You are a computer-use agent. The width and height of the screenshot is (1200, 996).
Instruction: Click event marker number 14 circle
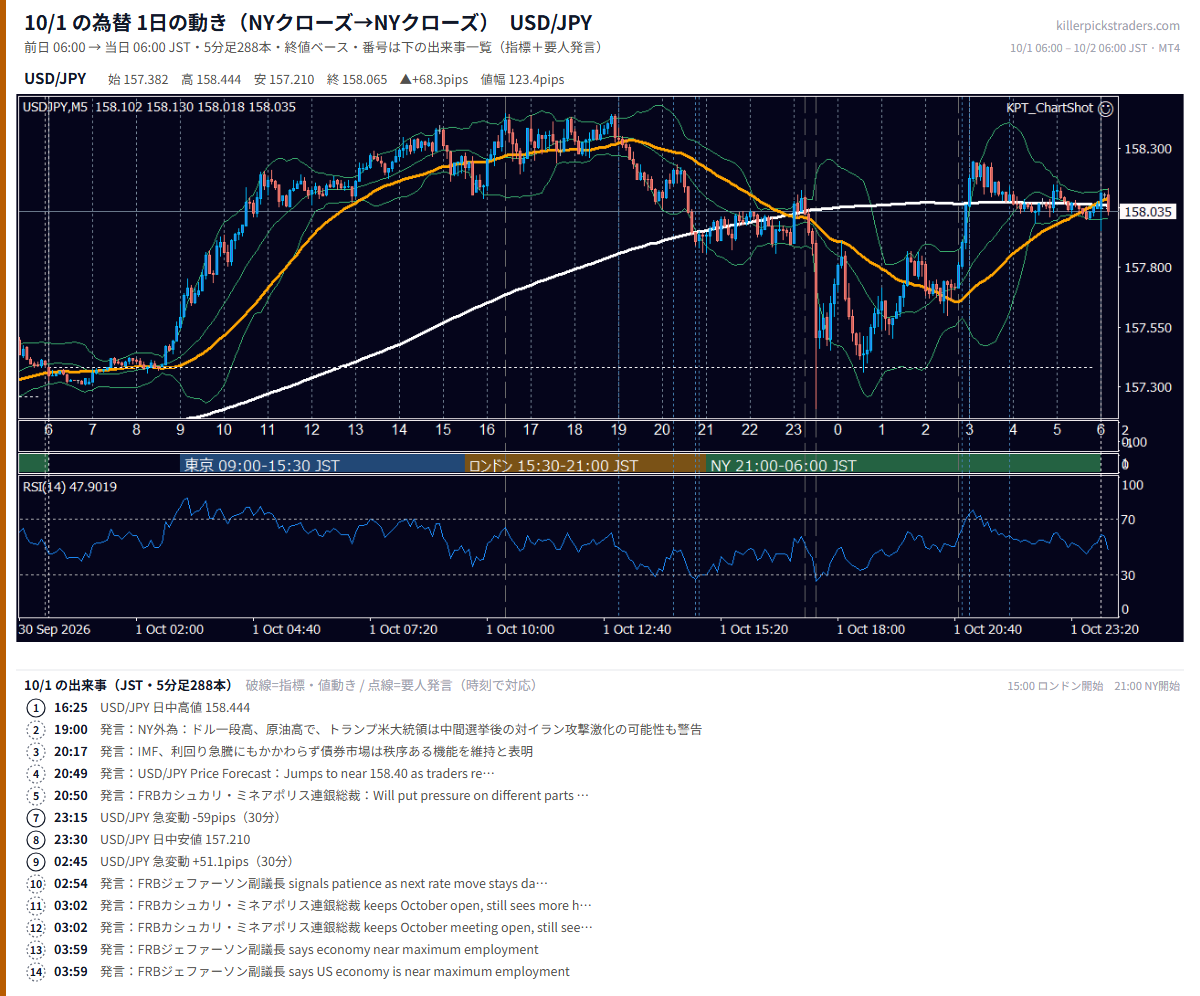click(37, 972)
